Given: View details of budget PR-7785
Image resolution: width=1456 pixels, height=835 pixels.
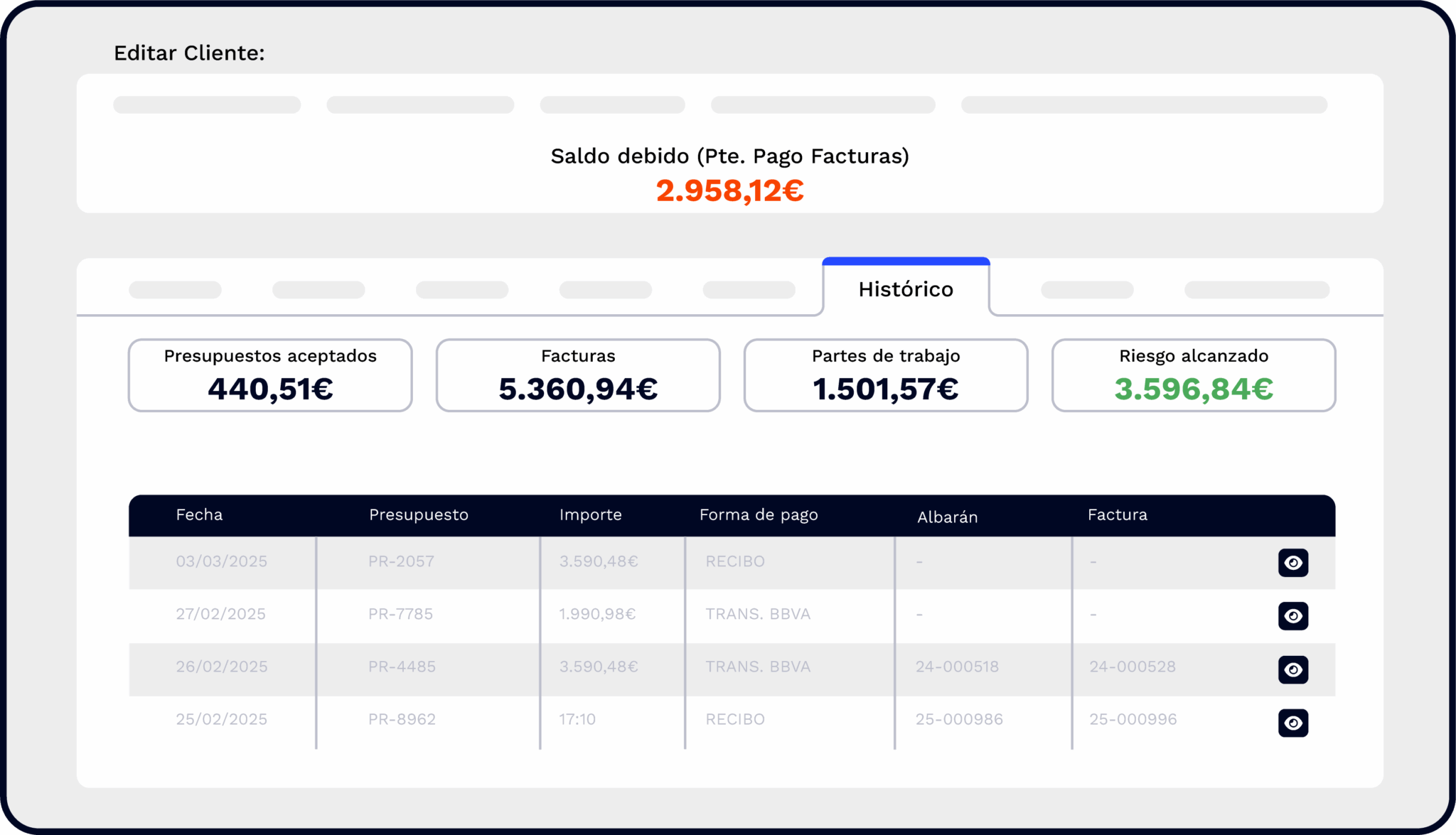Looking at the screenshot, I should 1292,616.
